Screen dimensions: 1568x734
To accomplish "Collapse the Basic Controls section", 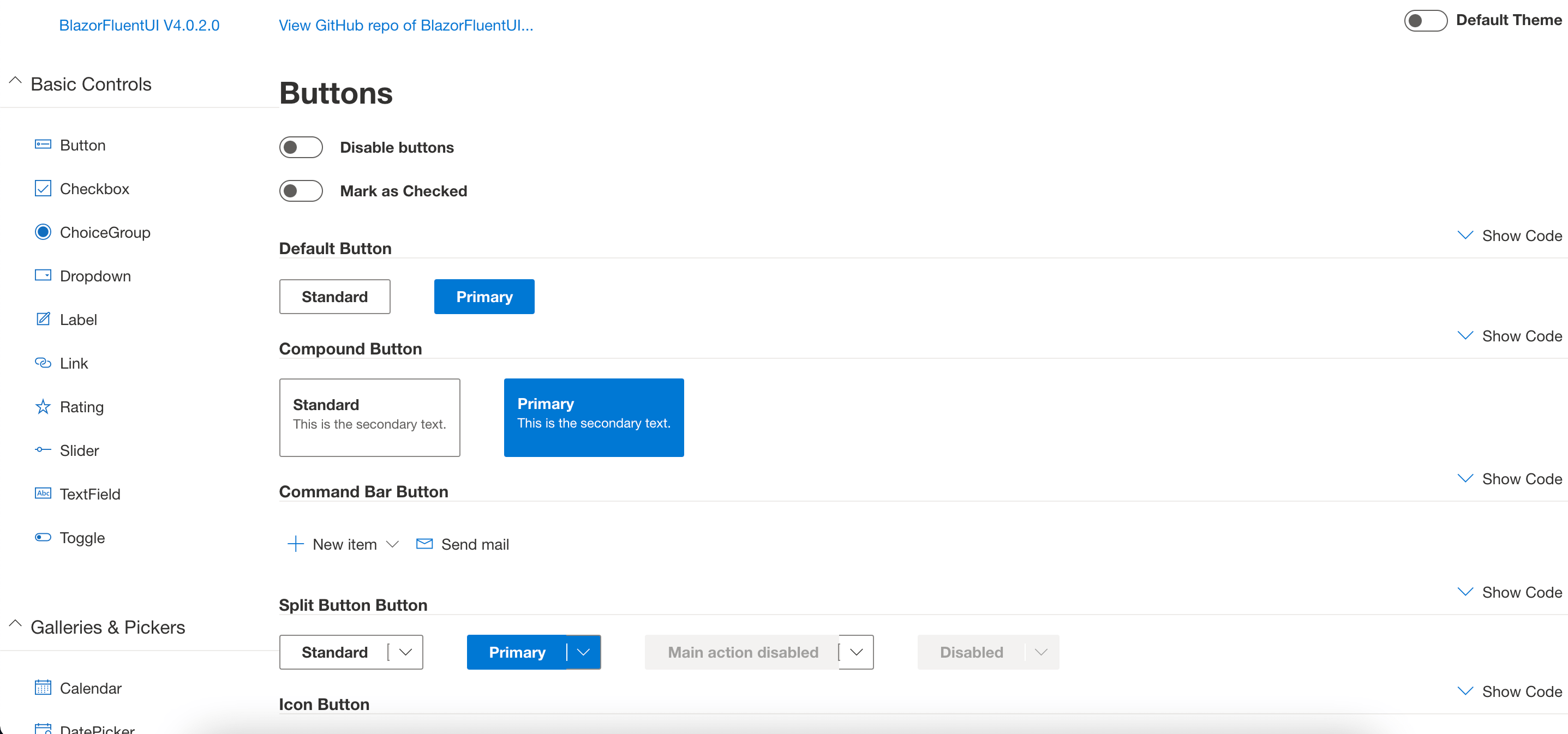I will click(15, 83).
